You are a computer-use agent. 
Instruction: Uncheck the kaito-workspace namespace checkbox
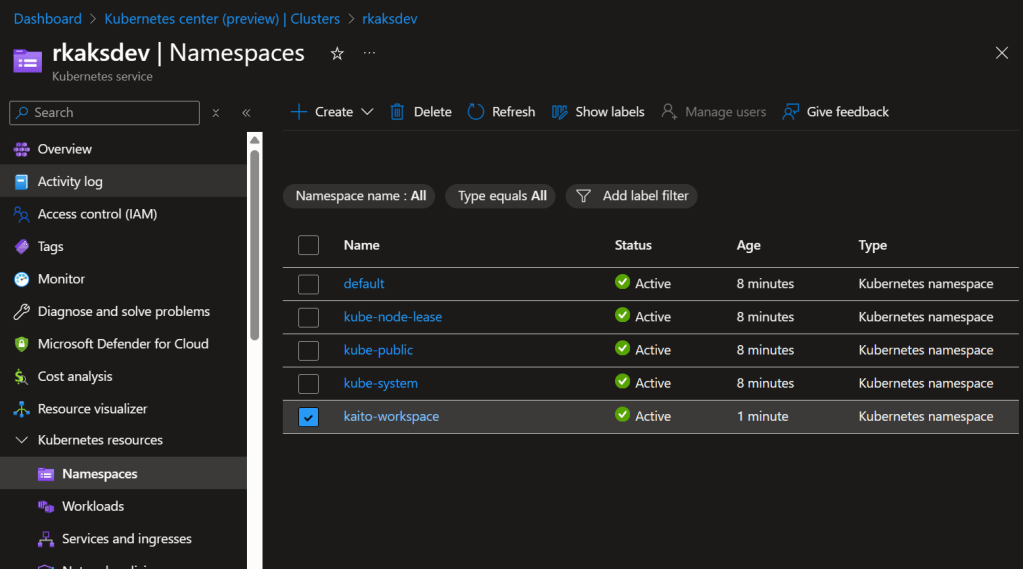point(309,417)
